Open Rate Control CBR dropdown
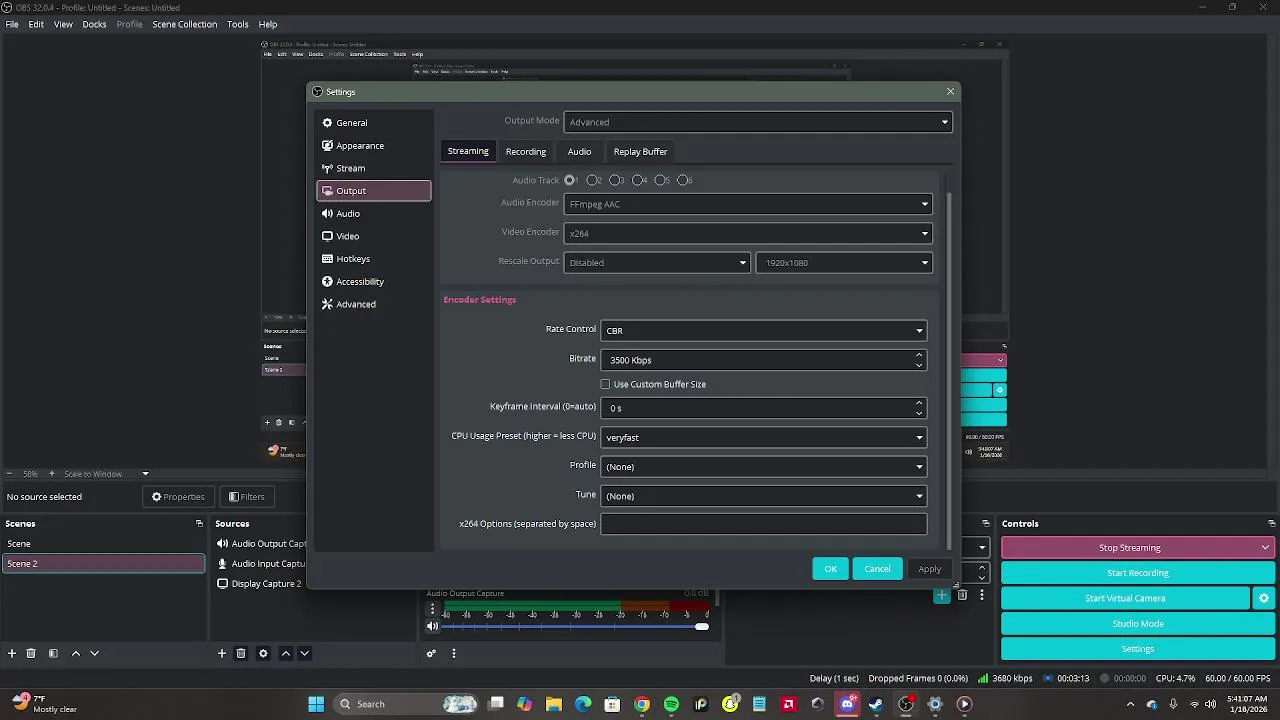Screen dimensions: 1280x720 pyautogui.click(x=763, y=331)
